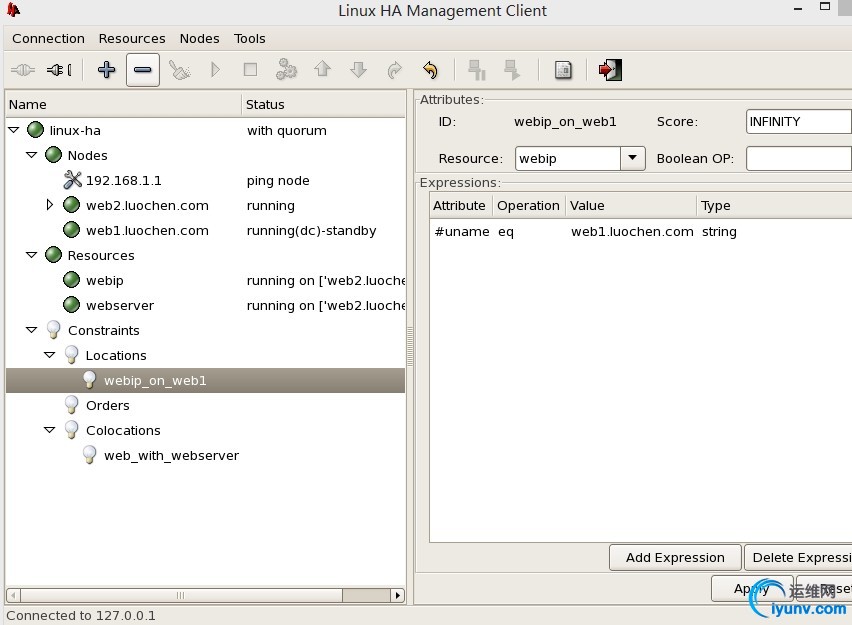Click the Score input field
Image resolution: width=852 pixels, height=625 pixels.
798,121
